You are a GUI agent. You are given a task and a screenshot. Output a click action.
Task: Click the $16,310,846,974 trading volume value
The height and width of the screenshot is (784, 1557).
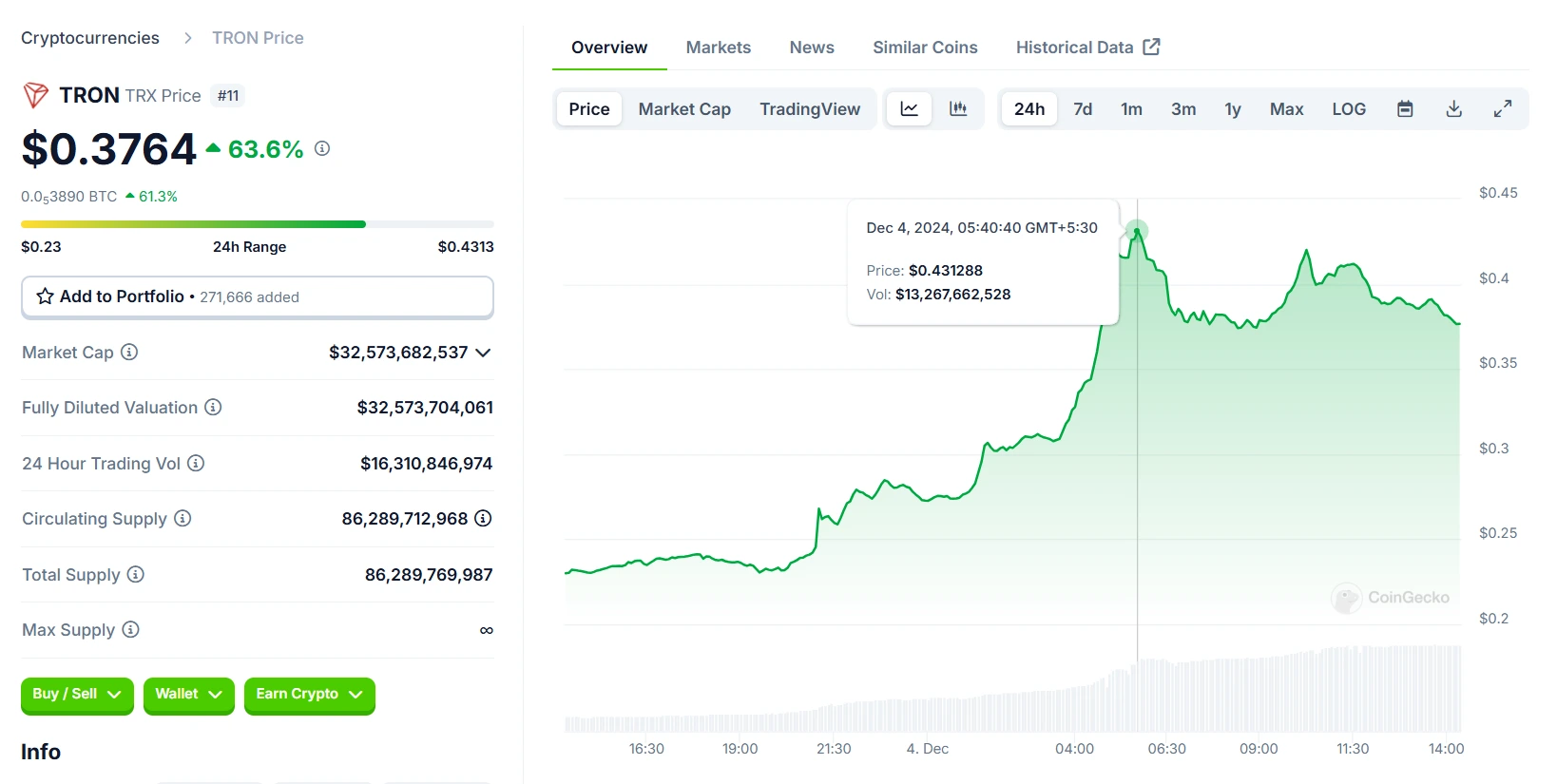pos(426,464)
